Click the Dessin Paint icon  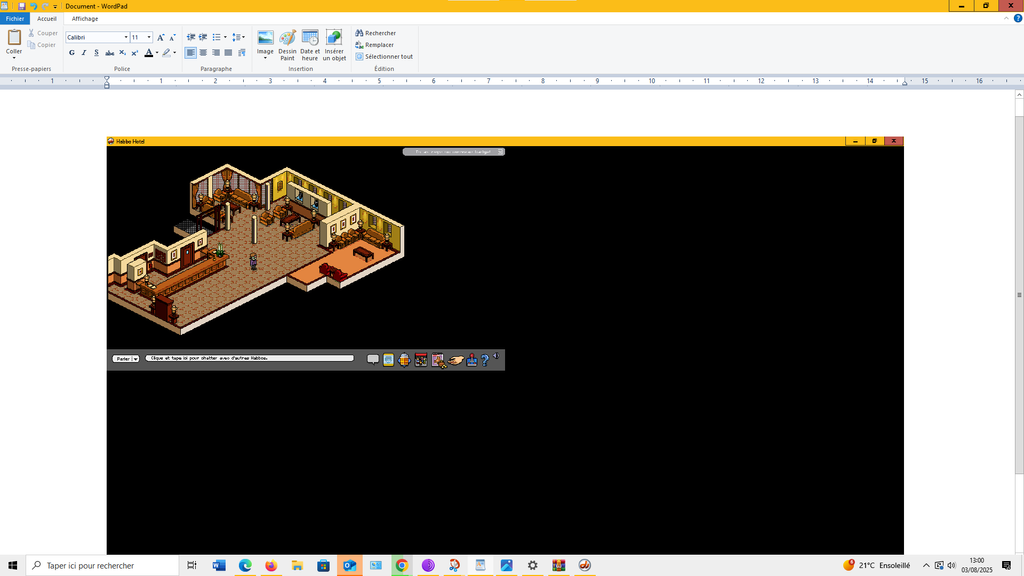pos(287,44)
